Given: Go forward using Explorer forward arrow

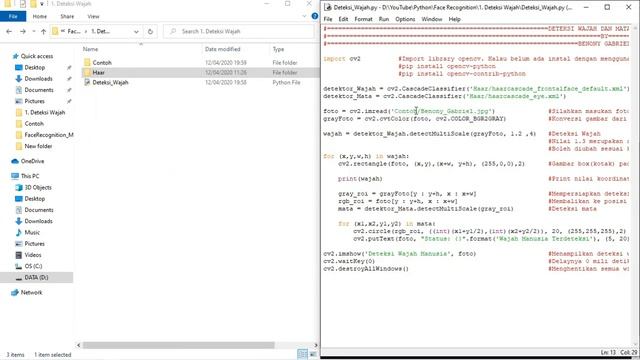Looking at the screenshot, I should pos(22,31).
